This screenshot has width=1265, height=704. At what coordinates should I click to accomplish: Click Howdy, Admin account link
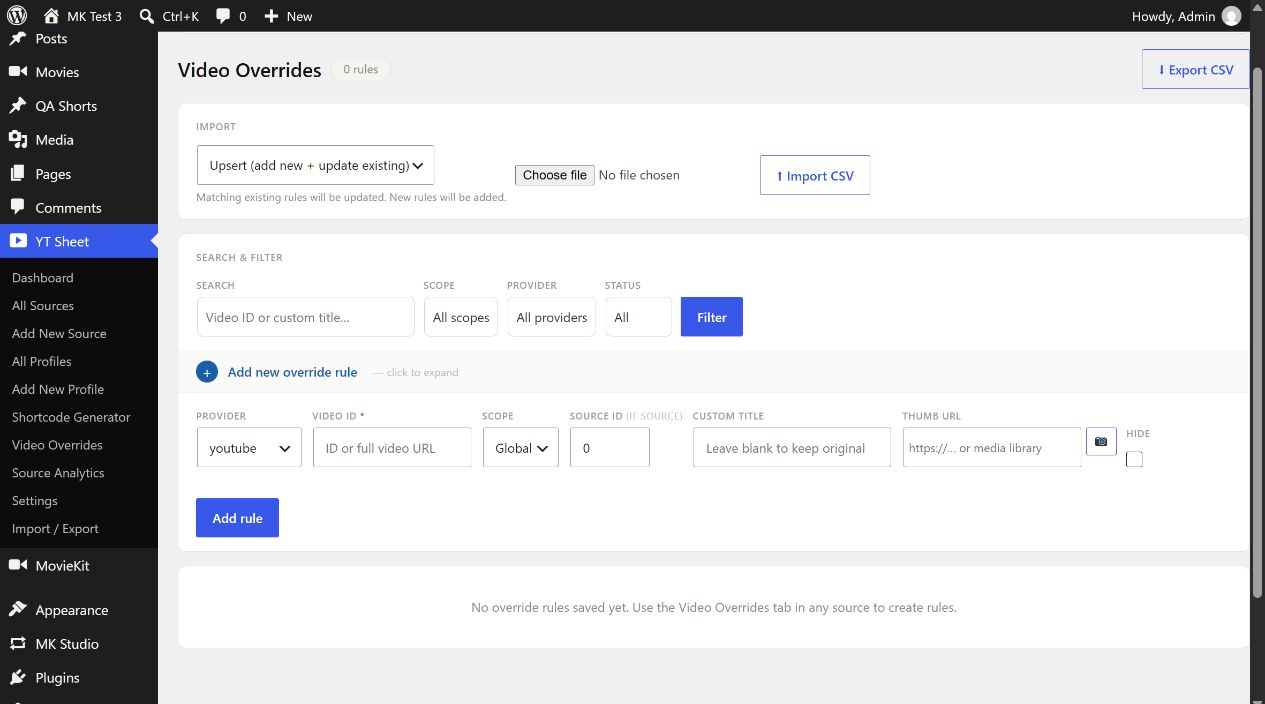point(1186,16)
